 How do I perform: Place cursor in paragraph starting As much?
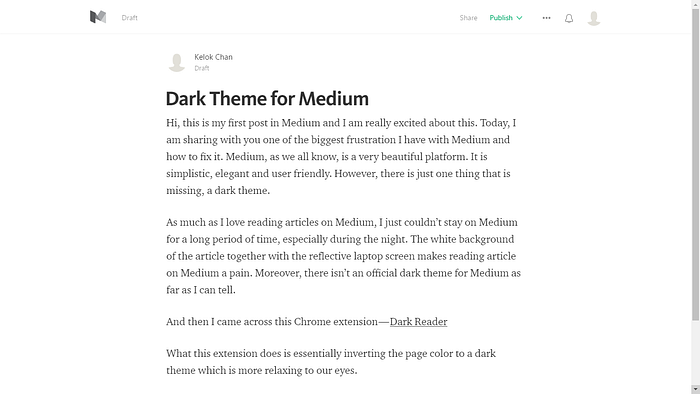coord(343,256)
